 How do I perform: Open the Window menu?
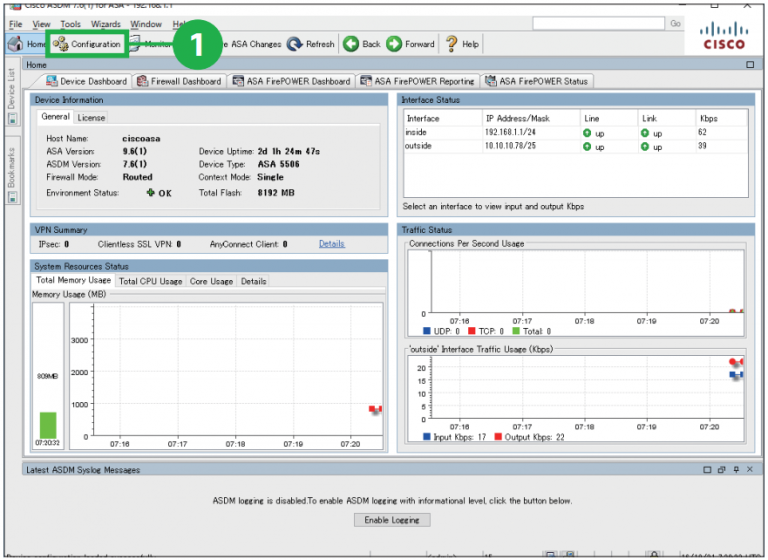pos(146,24)
